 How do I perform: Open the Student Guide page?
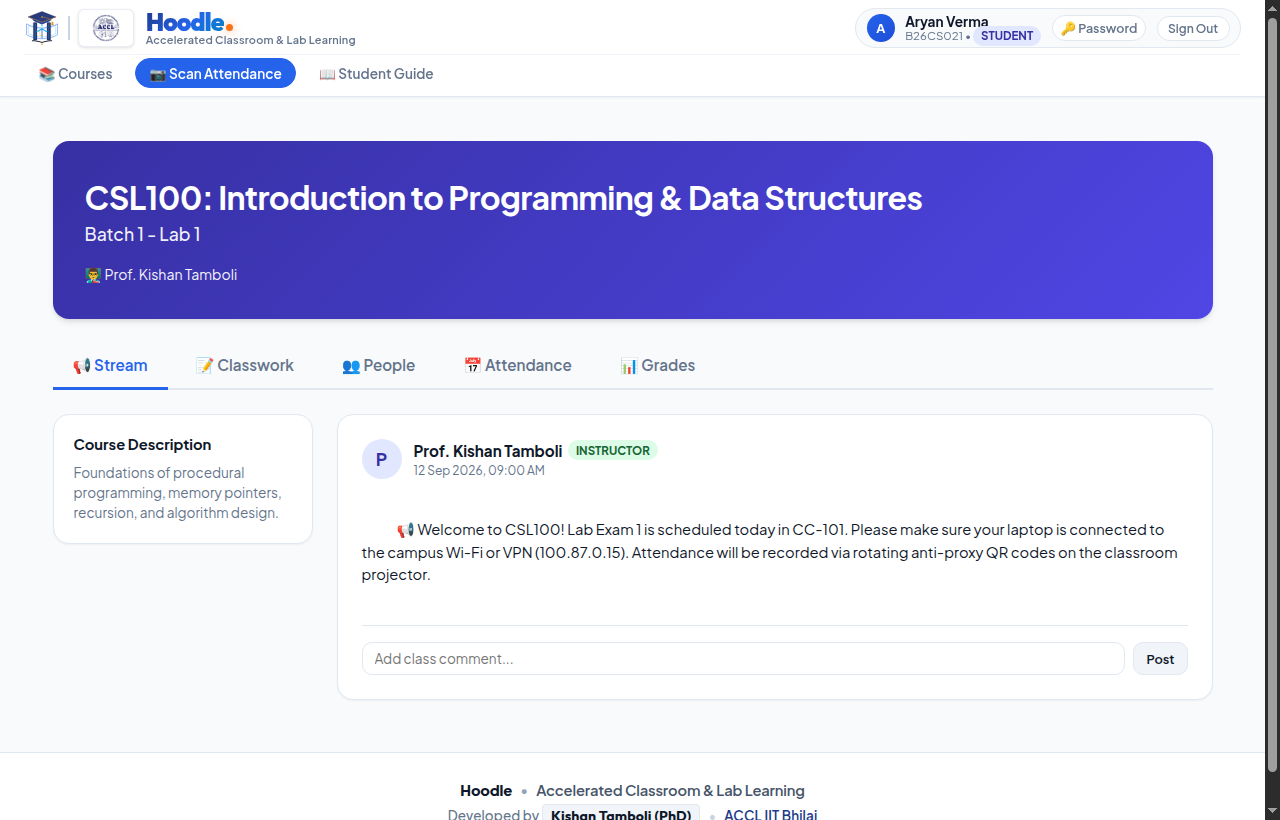376,73
